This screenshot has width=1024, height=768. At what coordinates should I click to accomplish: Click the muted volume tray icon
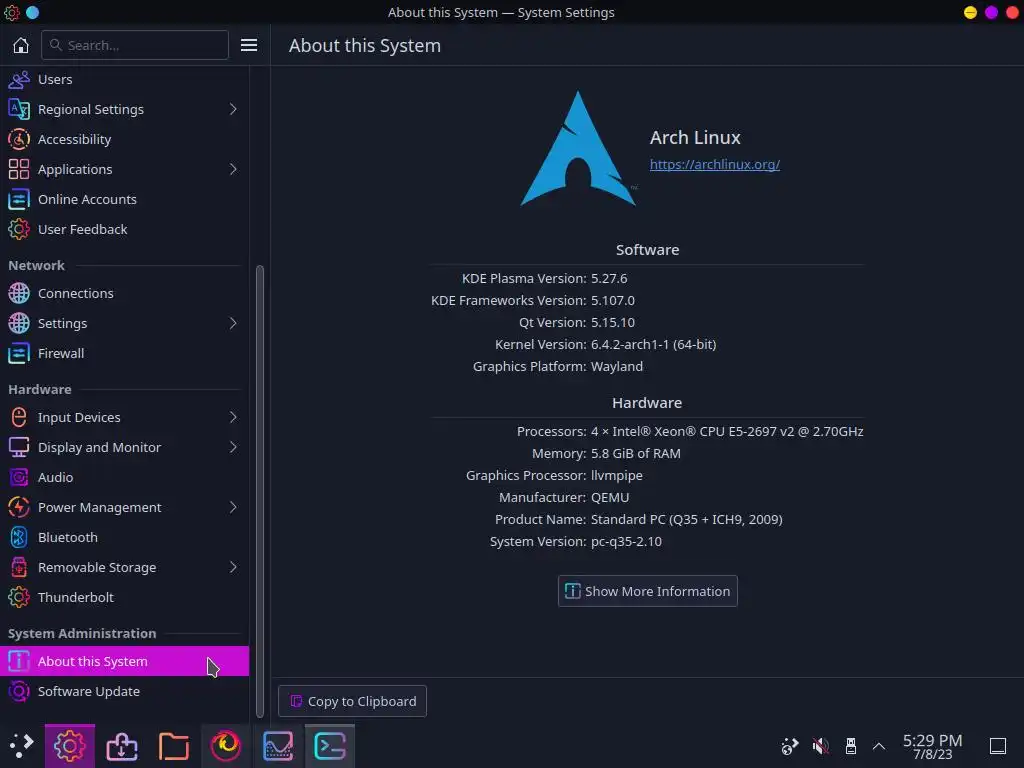[x=820, y=746]
